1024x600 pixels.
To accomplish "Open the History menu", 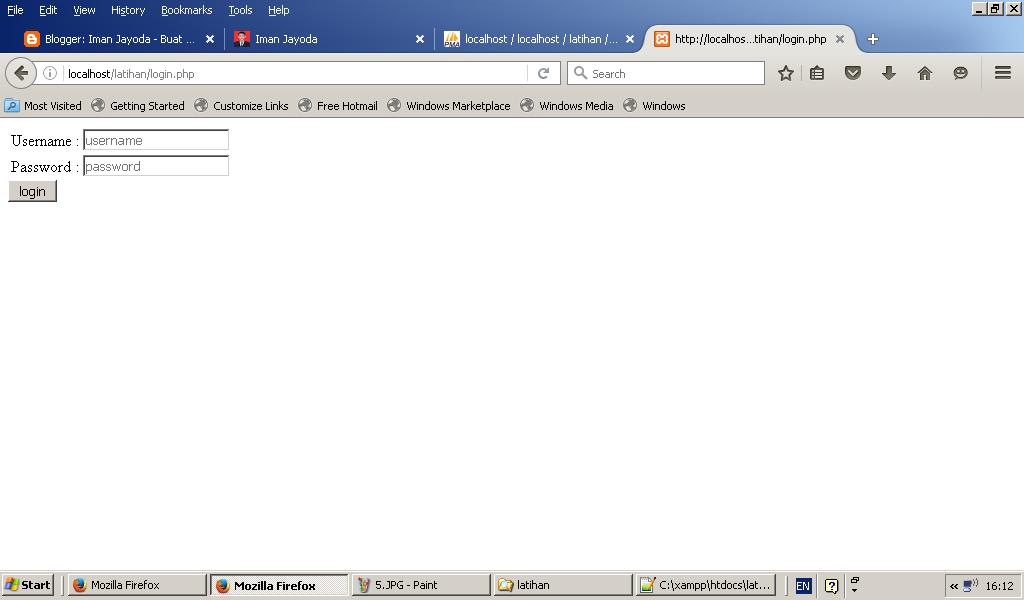I will [x=128, y=10].
